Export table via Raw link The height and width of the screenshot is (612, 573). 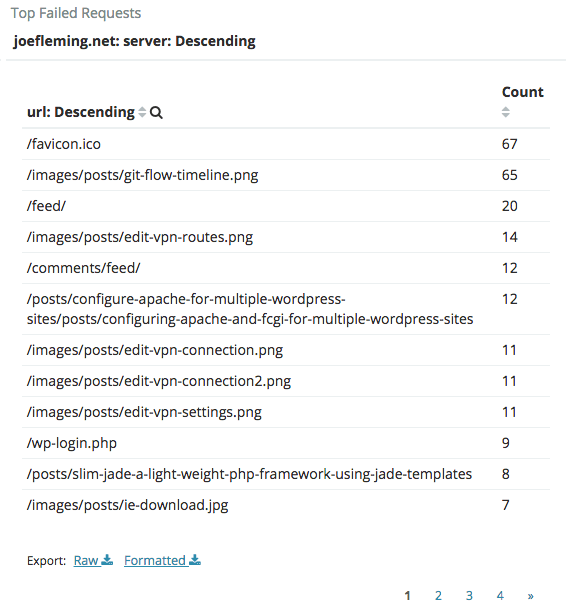(86, 560)
